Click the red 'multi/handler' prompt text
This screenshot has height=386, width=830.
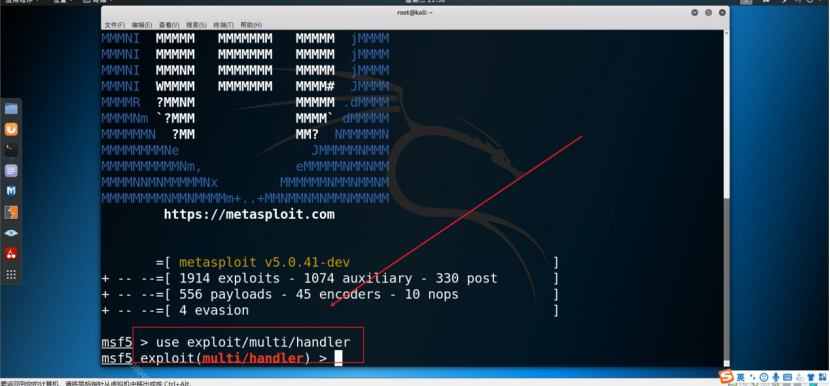click(253, 358)
